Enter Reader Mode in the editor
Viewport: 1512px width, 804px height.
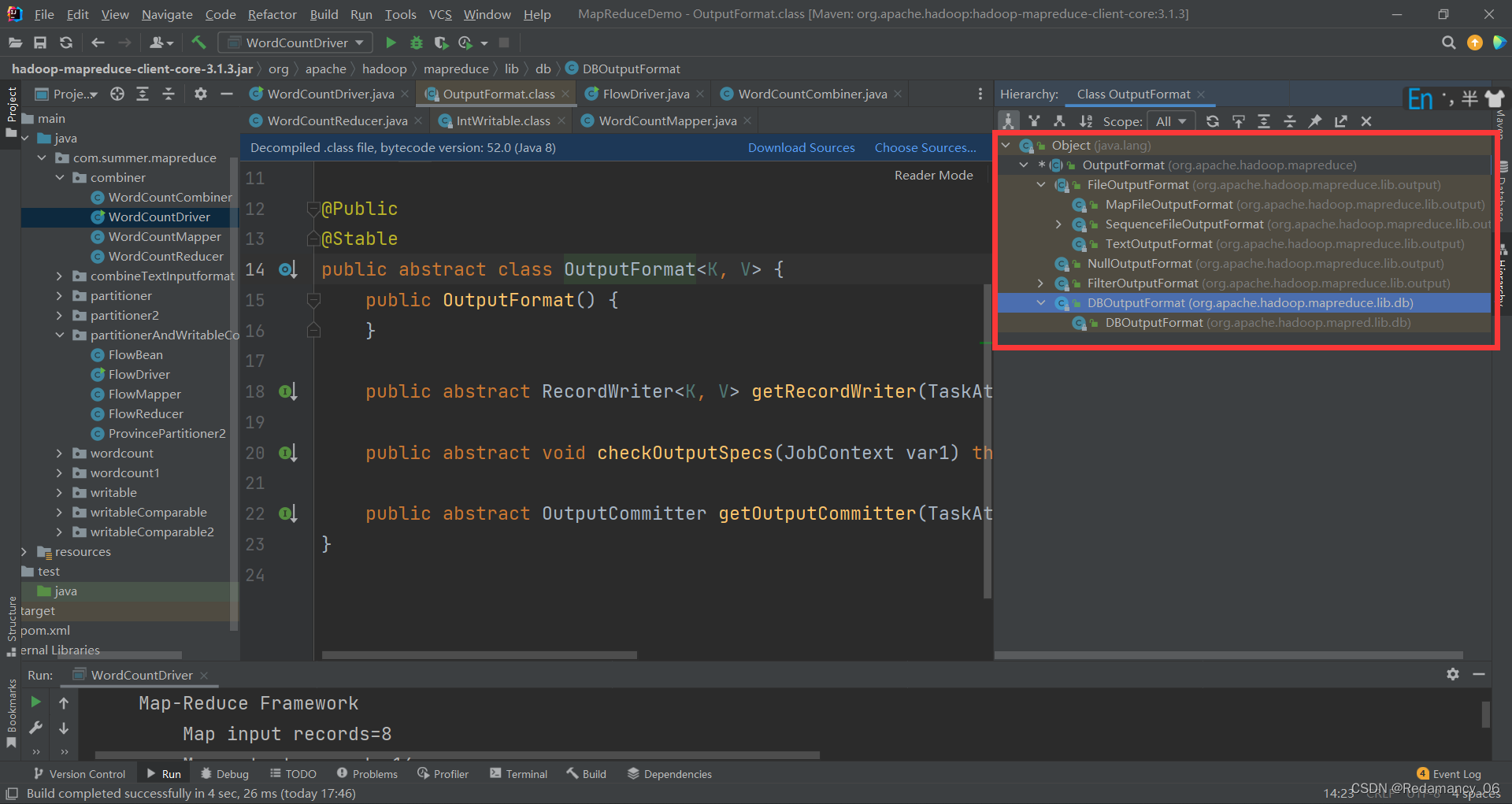point(933,175)
